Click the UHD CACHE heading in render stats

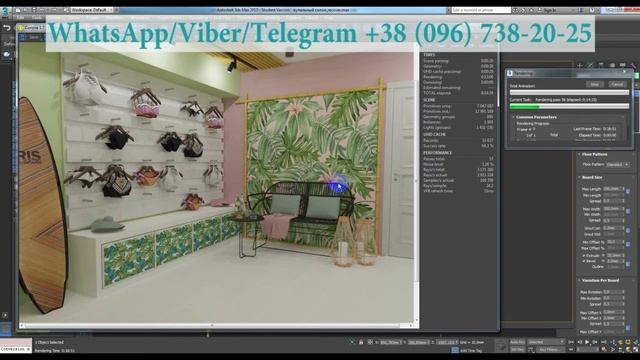[x=434, y=134]
